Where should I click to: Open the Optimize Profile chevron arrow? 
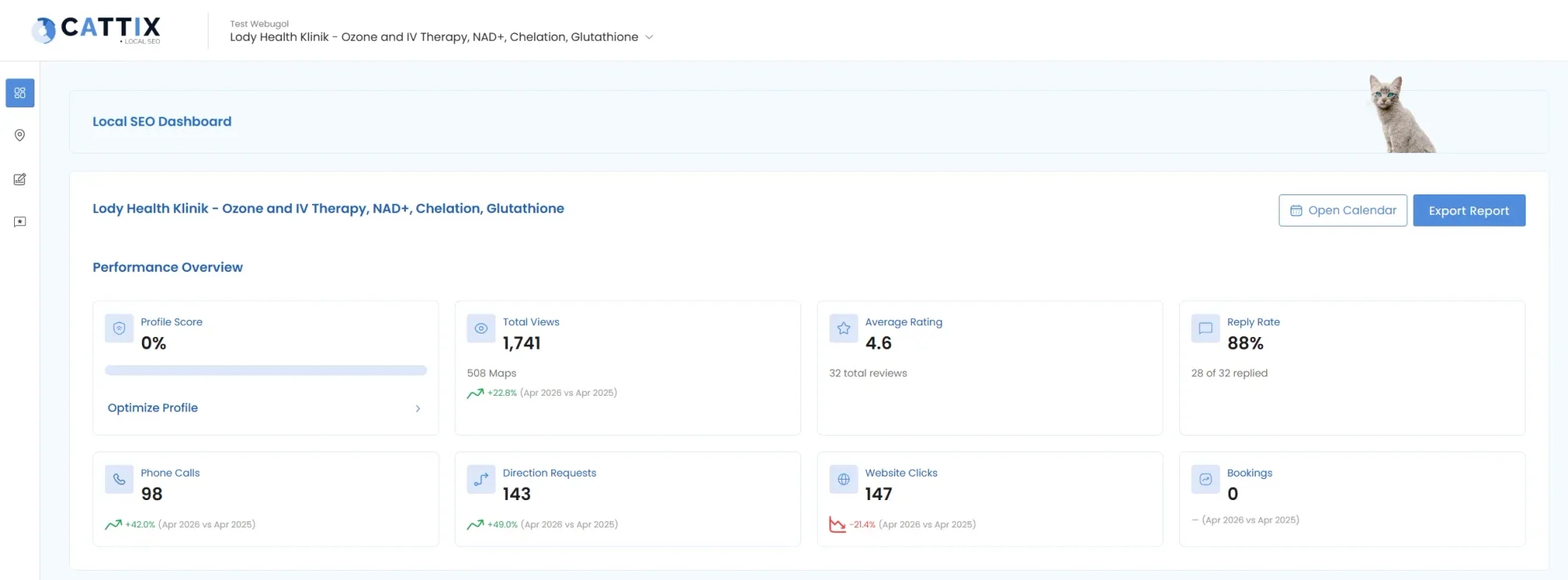point(418,408)
